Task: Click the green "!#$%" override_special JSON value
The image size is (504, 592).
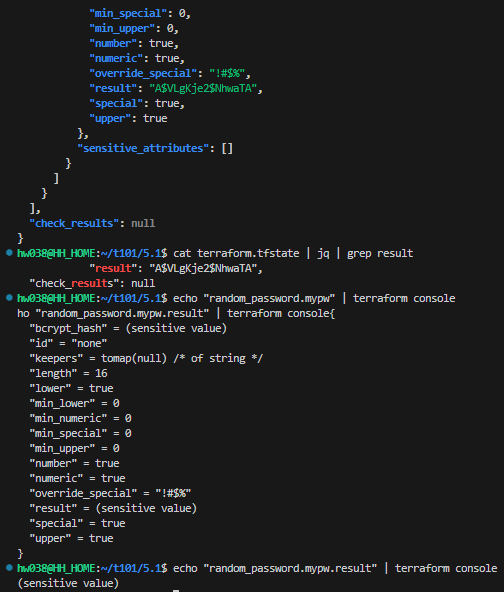Action: (x=227, y=73)
